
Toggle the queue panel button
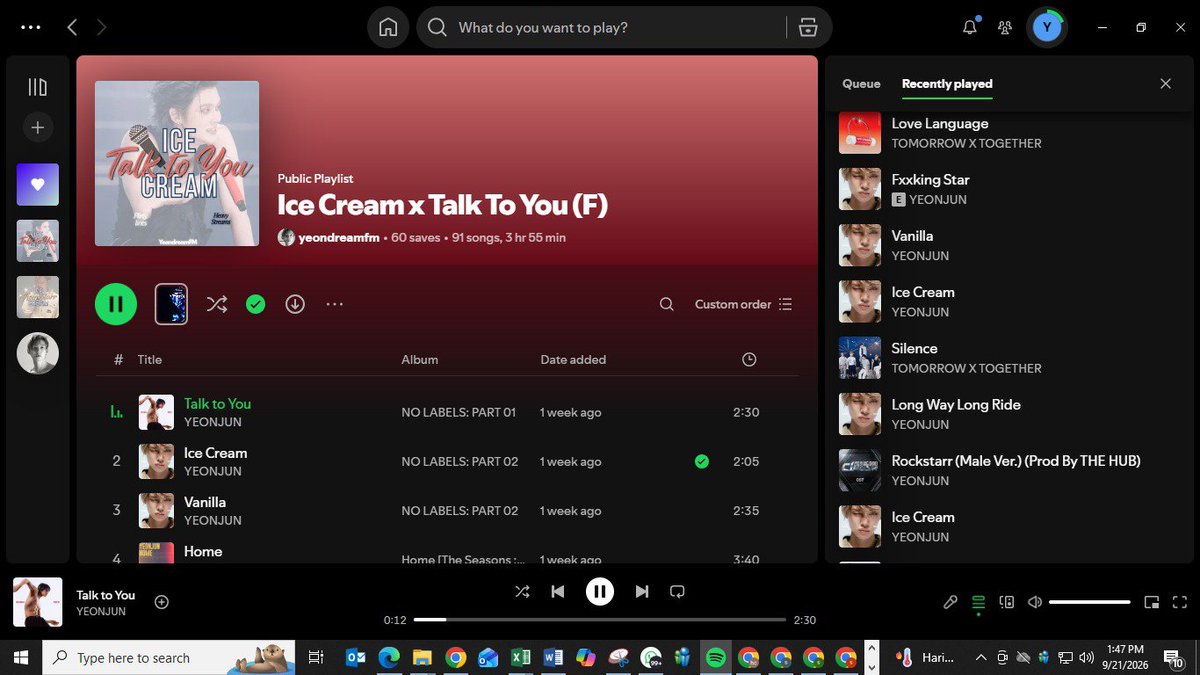(978, 602)
